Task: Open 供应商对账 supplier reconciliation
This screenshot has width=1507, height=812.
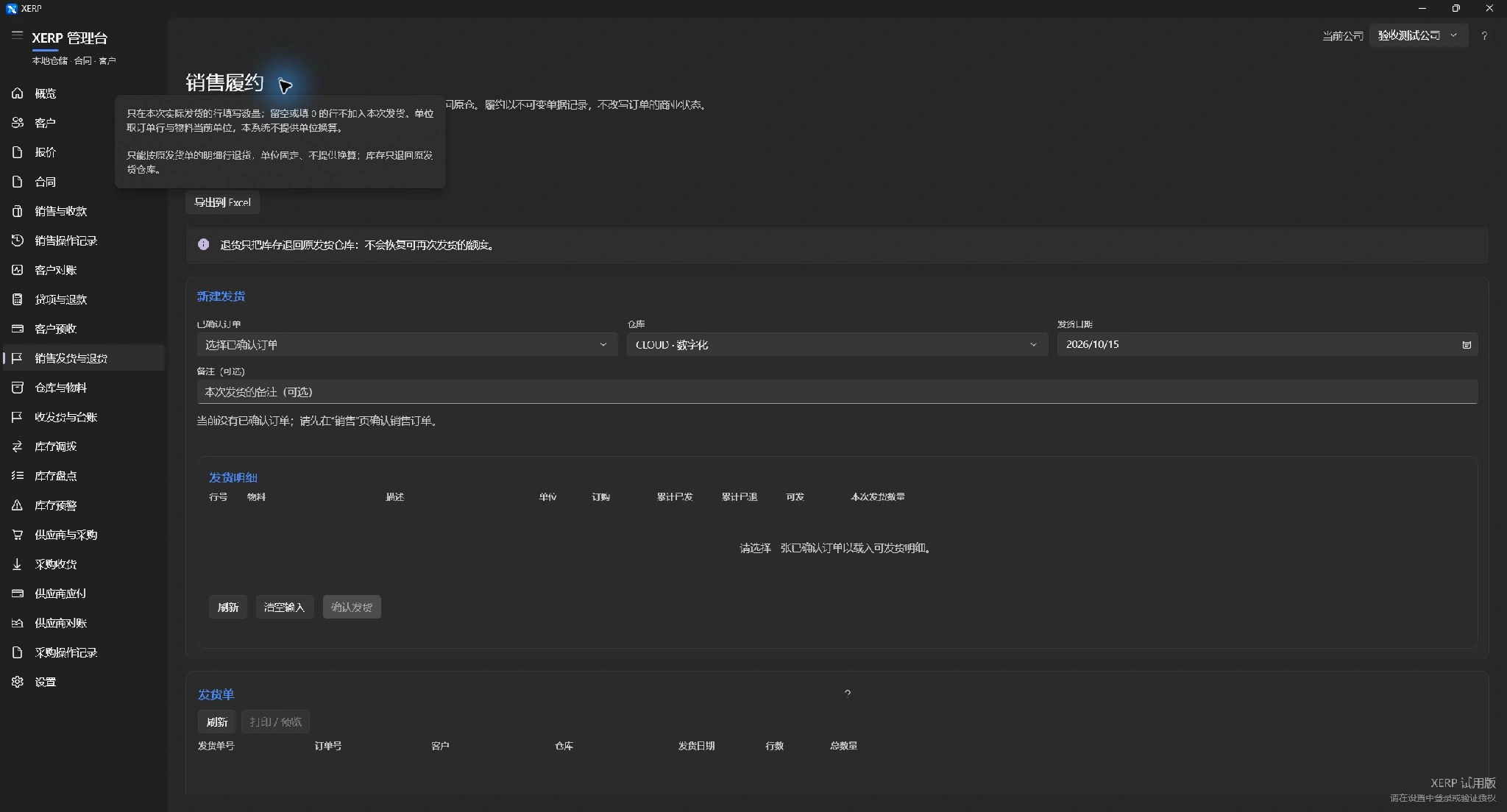Action: pos(82,623)
